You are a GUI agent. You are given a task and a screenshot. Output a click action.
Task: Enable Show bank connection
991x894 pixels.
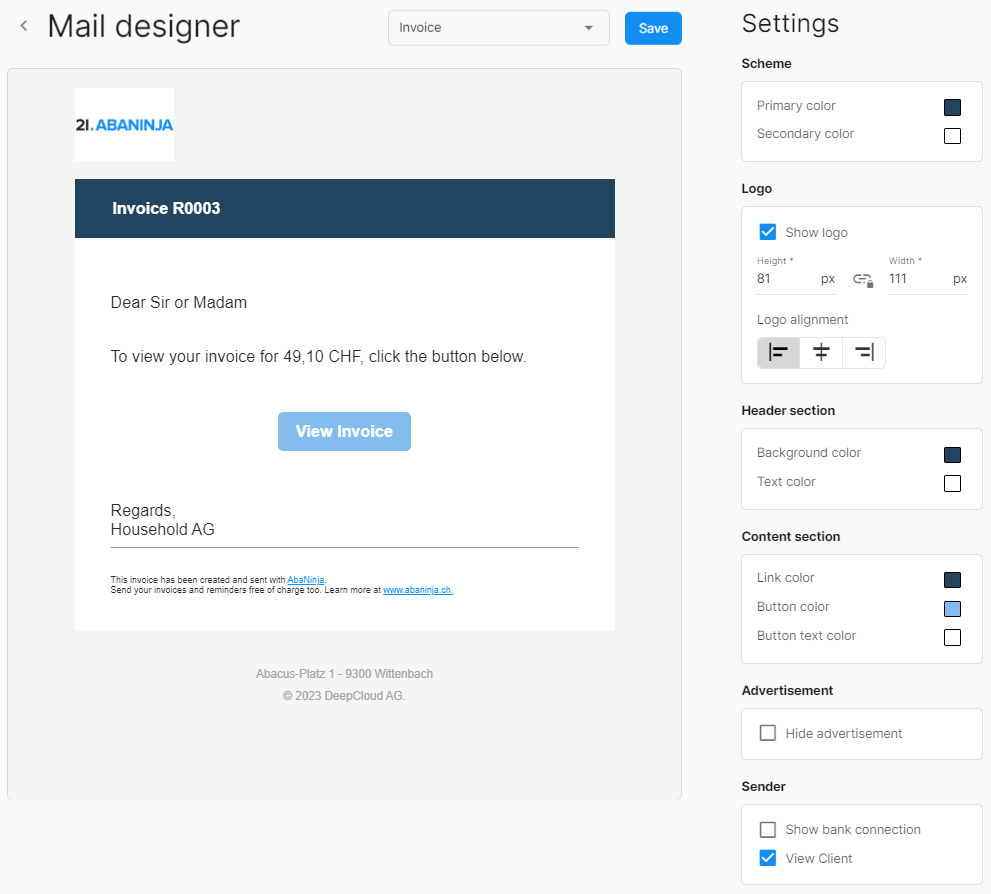click(767, 829)
